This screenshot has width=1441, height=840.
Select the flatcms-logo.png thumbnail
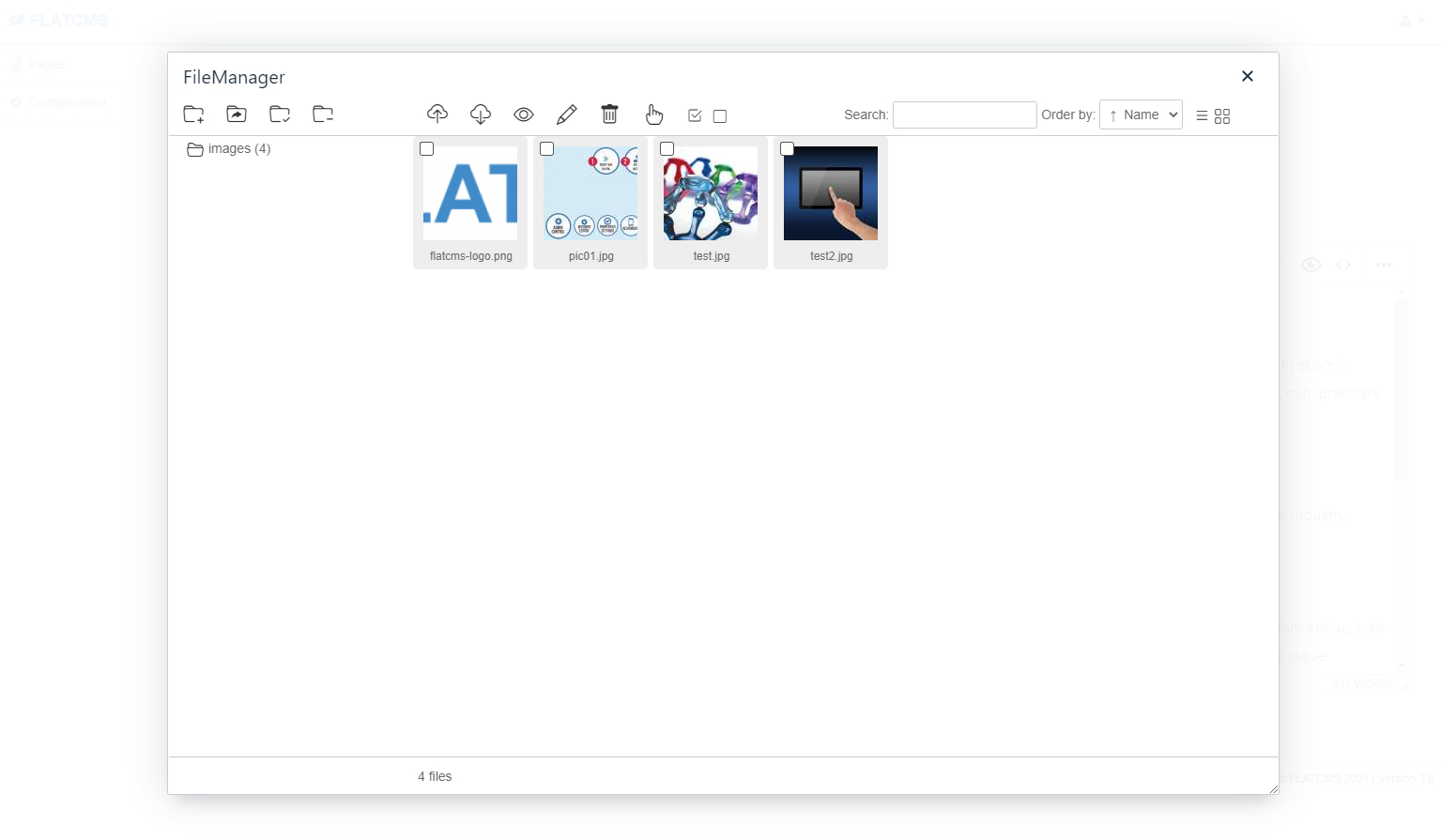coord(470,193)
